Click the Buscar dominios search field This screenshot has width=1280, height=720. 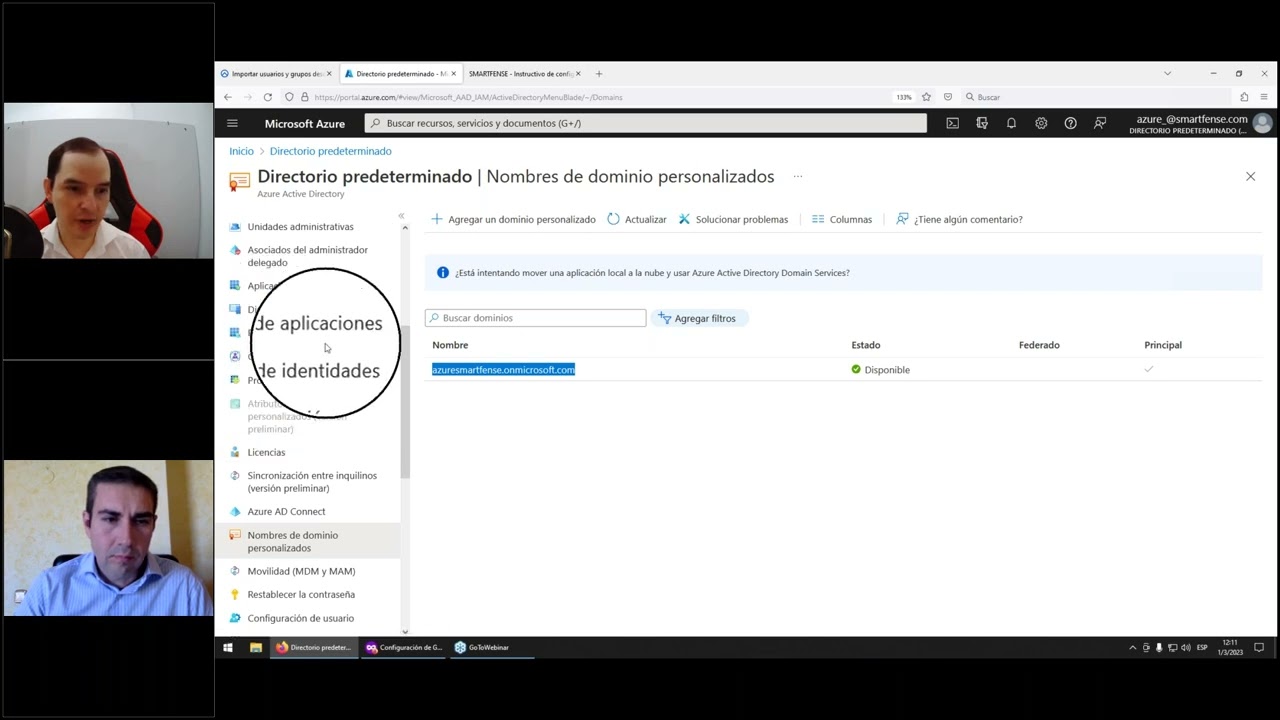click(535, 318)
